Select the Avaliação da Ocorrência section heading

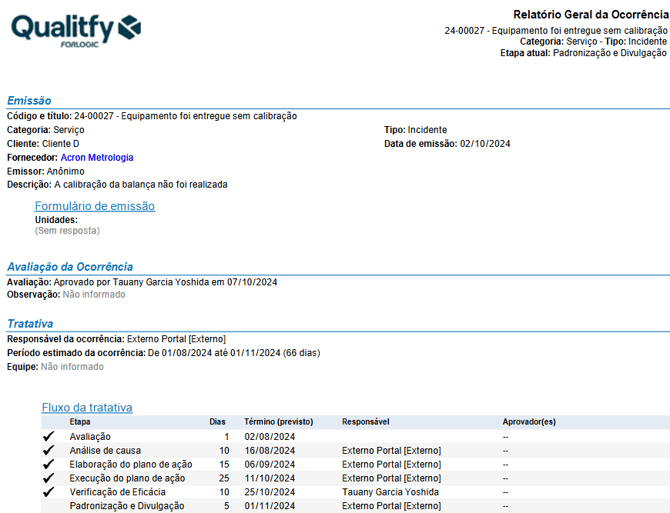click(x=70, y=267)
